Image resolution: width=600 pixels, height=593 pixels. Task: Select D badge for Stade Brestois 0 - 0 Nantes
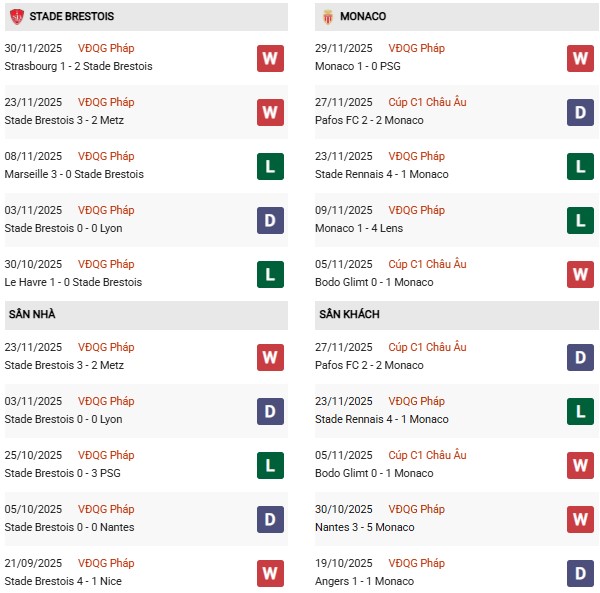coord(270,519)
